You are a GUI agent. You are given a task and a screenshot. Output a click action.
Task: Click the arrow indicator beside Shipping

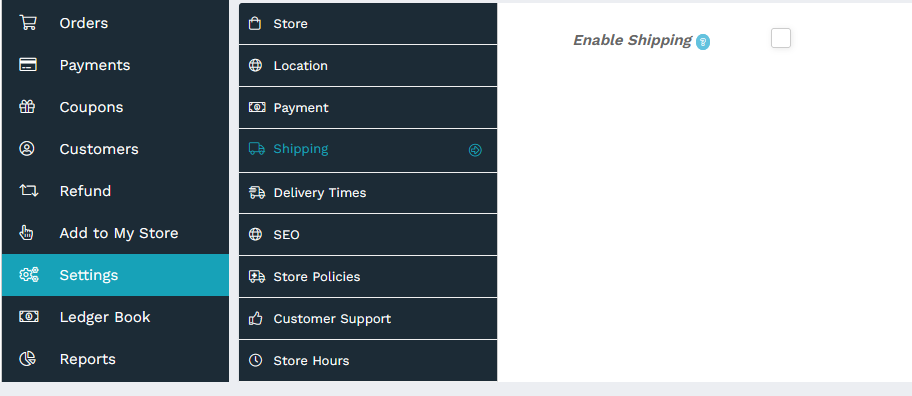click(x=475, y=151)
